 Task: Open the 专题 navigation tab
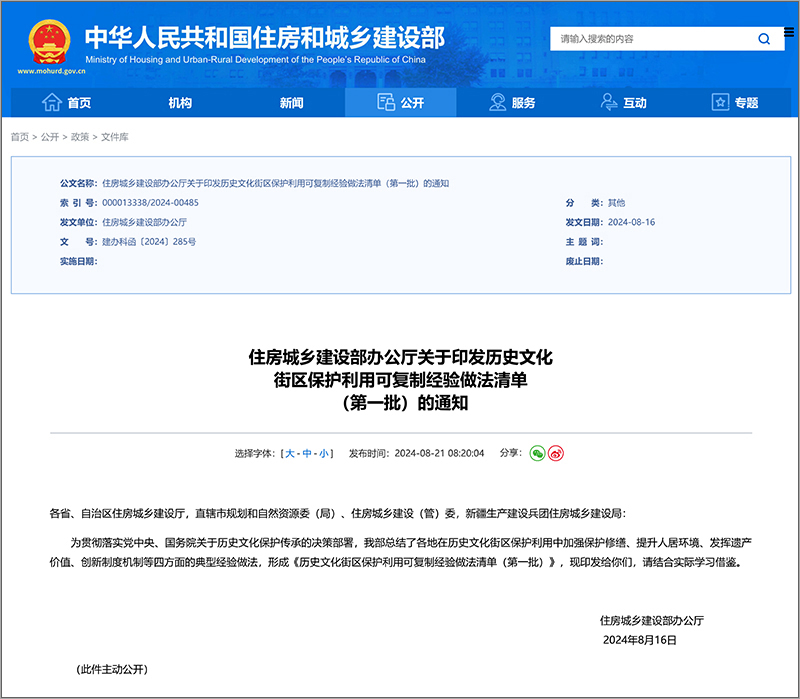[734, 103]
